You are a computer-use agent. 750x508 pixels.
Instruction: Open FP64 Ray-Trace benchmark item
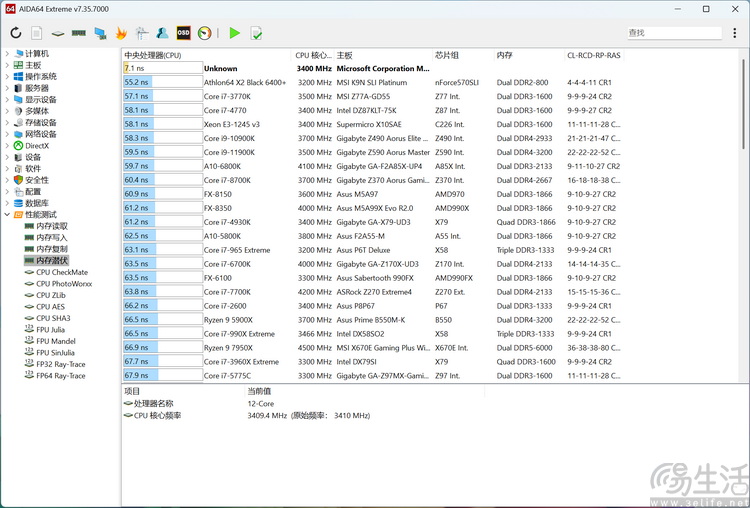(61, 376)
